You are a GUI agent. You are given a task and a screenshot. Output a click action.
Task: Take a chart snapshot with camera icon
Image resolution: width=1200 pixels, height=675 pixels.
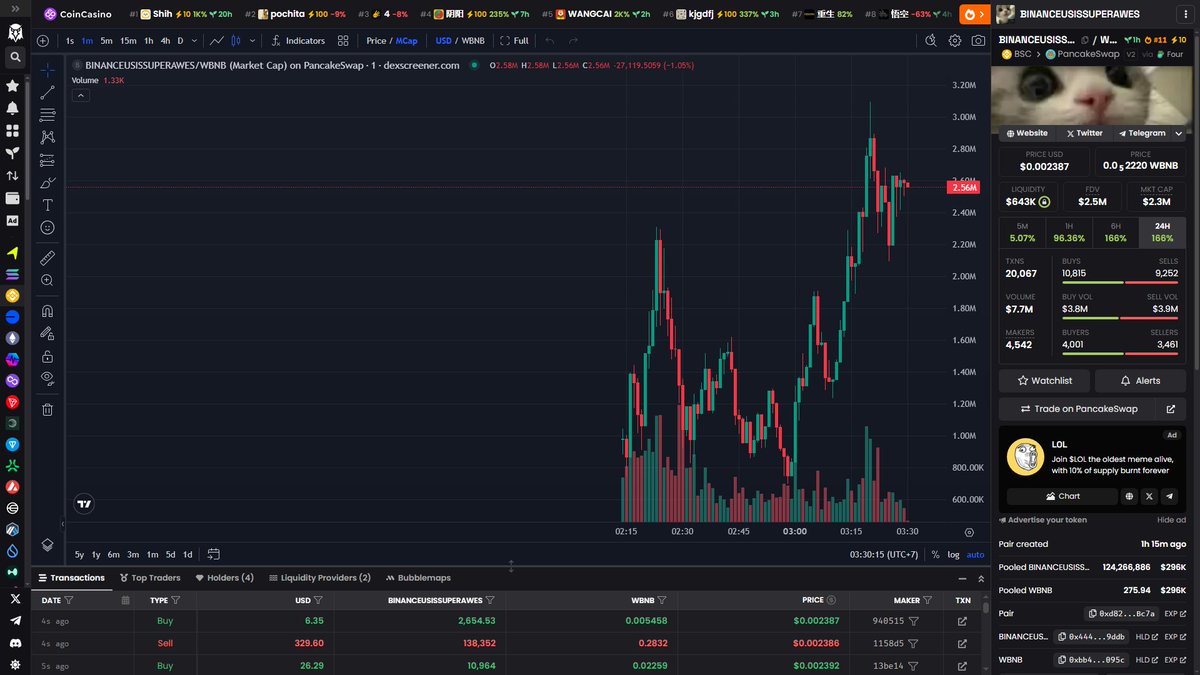[x=978, y=41]
